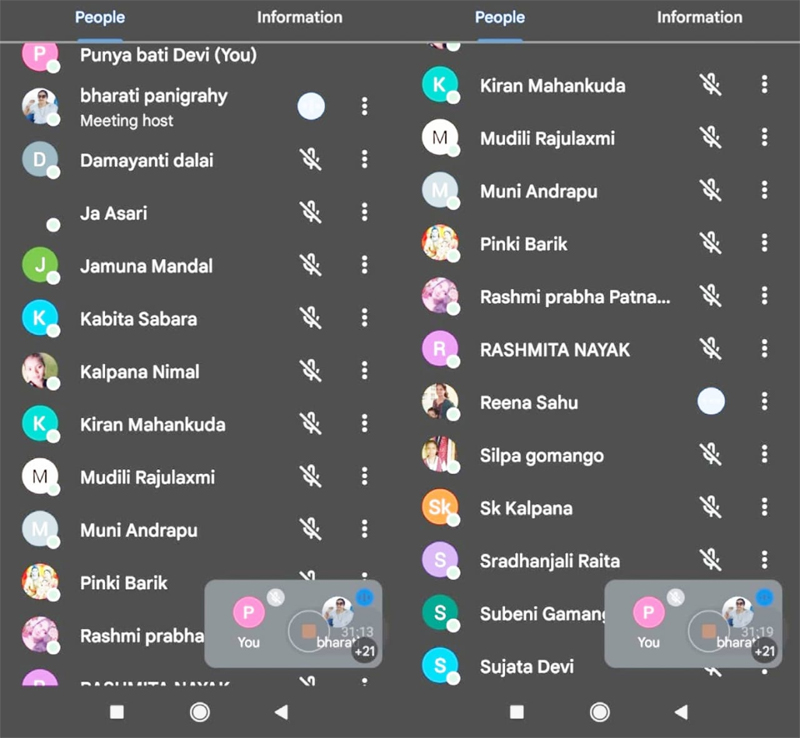Open the three-dot menu for Kalpana Nimal
The height and width of the screenshot is (738, 800).
tap(365, 371)
